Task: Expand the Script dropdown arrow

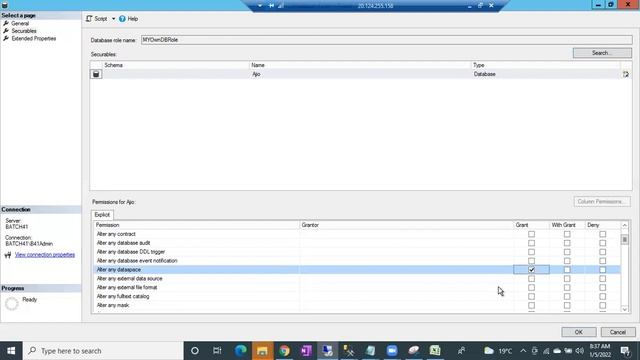Action: [x=113, y=19]
